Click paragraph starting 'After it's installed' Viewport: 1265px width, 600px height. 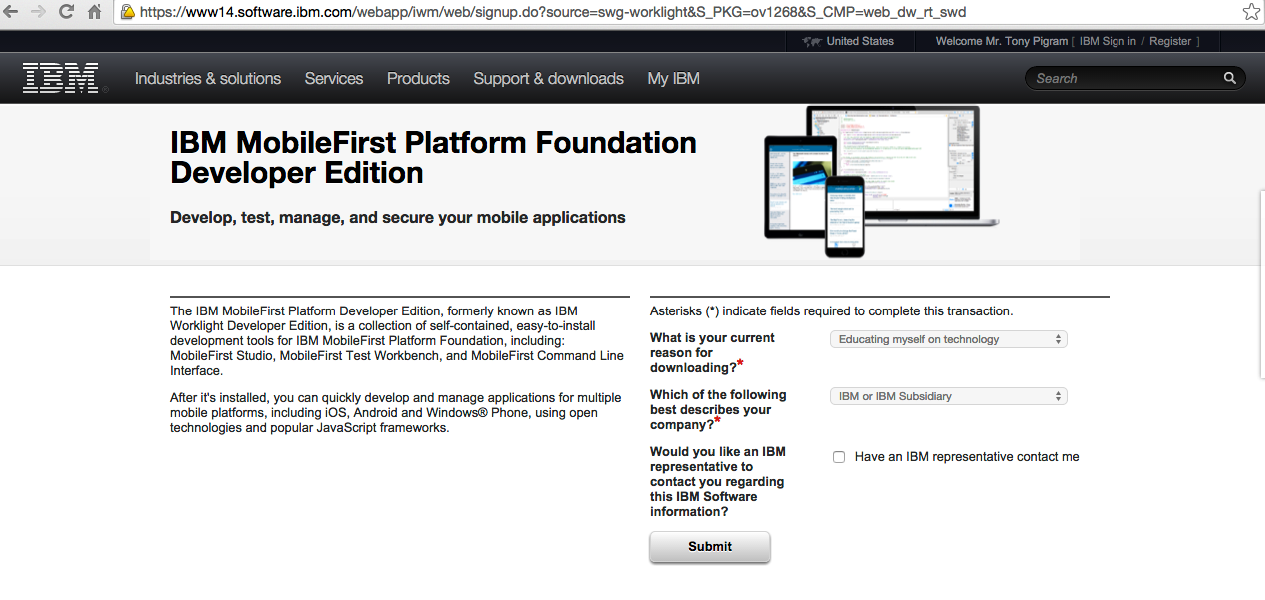coord(395,413)
